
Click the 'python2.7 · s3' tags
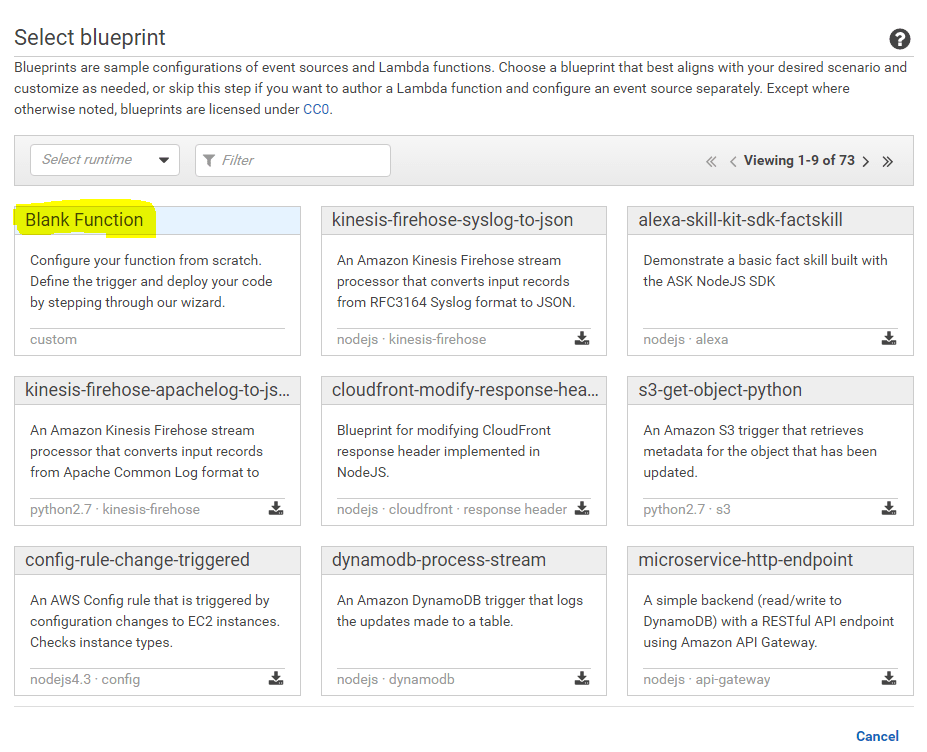pyautogui.click(x=687, y=510)
